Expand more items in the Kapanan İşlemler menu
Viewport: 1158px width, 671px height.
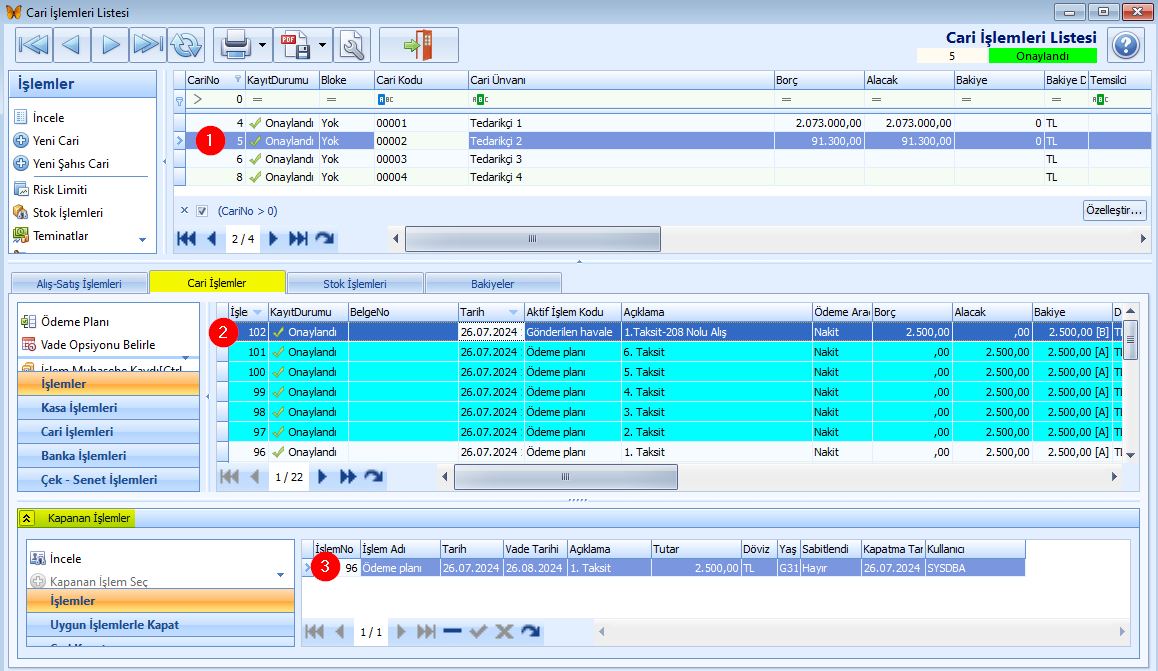(281, 575)
